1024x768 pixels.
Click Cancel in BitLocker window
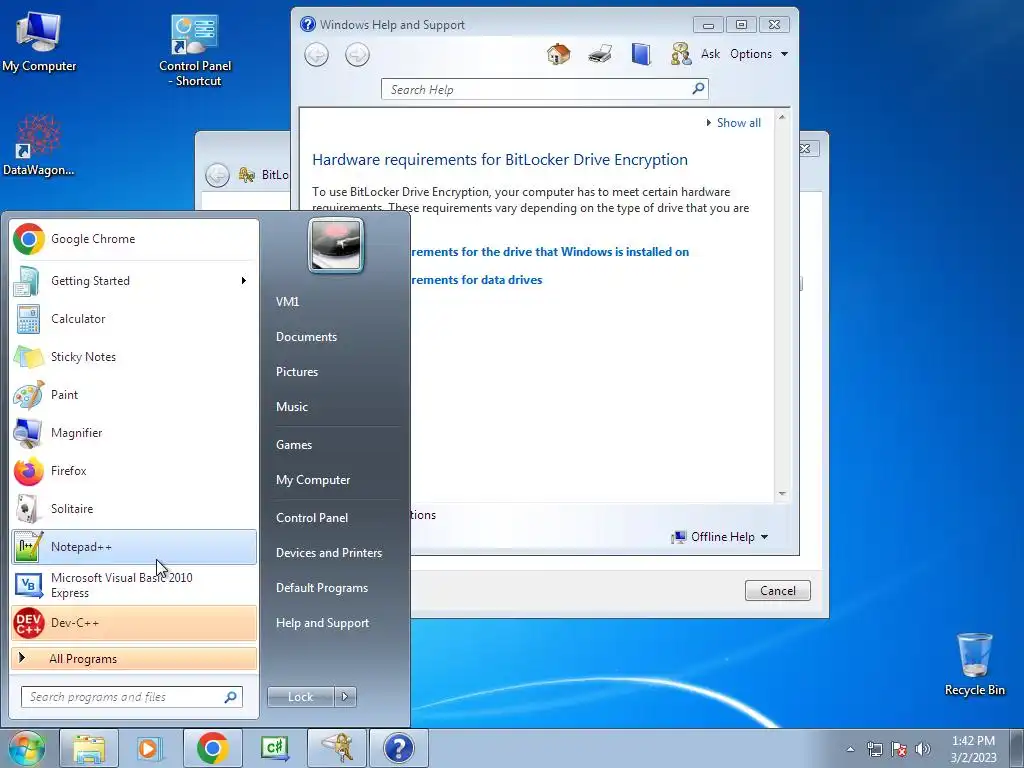777,590
